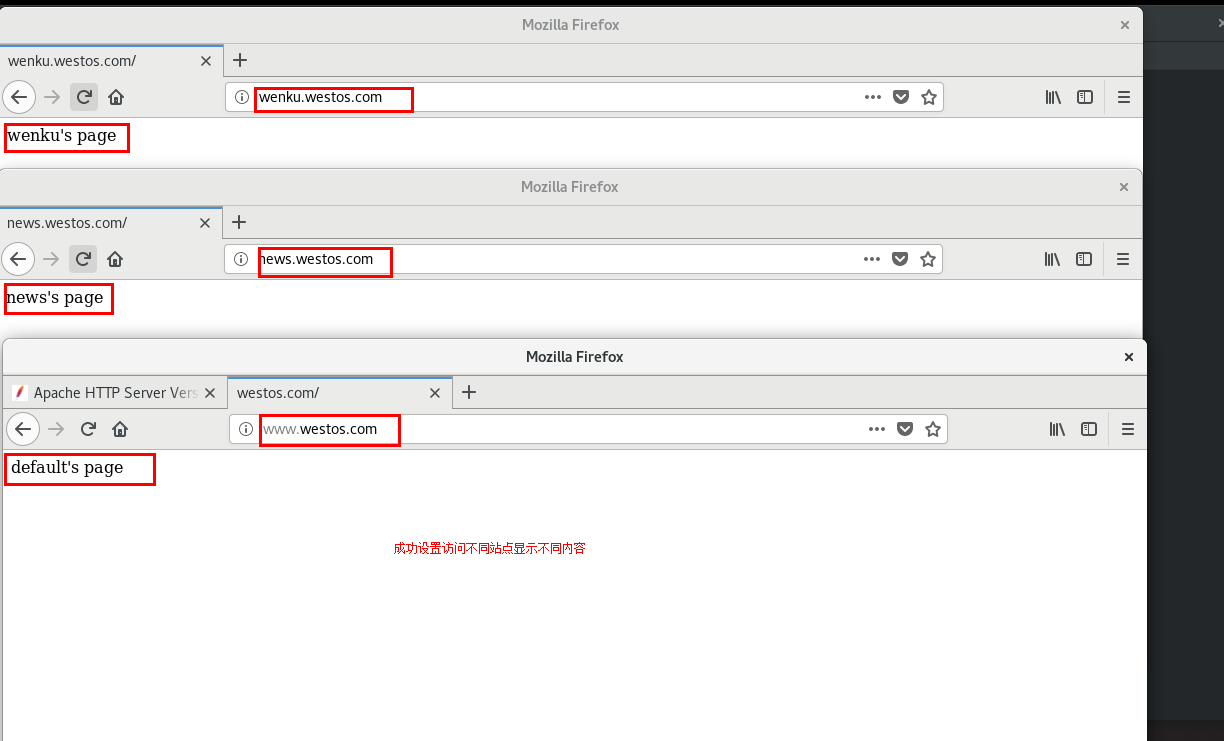Click the "news's page" text
Image resolution: width=1224 pixels, height=741 pixels.
(55, 298)
